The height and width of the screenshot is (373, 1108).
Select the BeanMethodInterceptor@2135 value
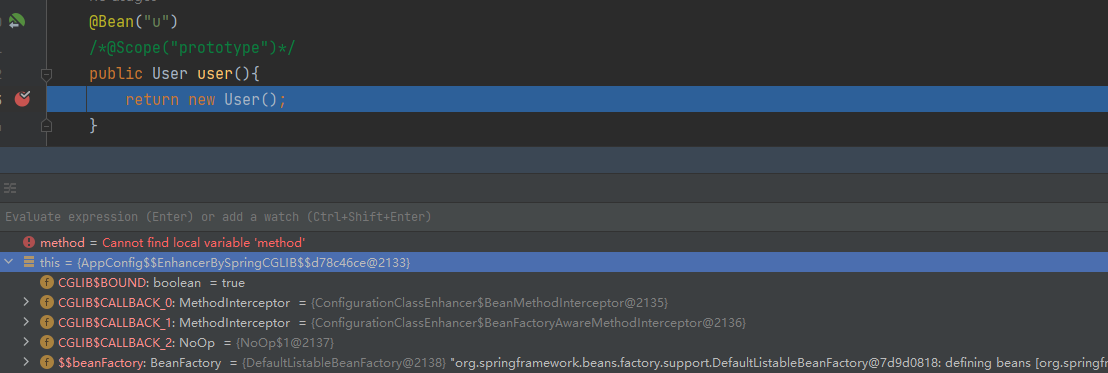(x=490, y=302)
